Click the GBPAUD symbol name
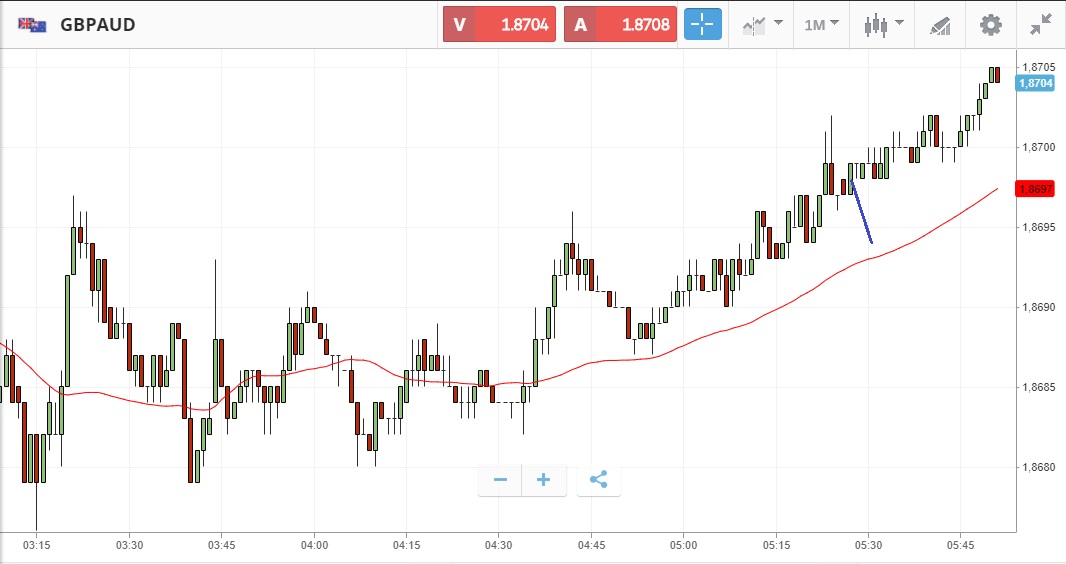1066x564 pixels. (x=98, y=24)
